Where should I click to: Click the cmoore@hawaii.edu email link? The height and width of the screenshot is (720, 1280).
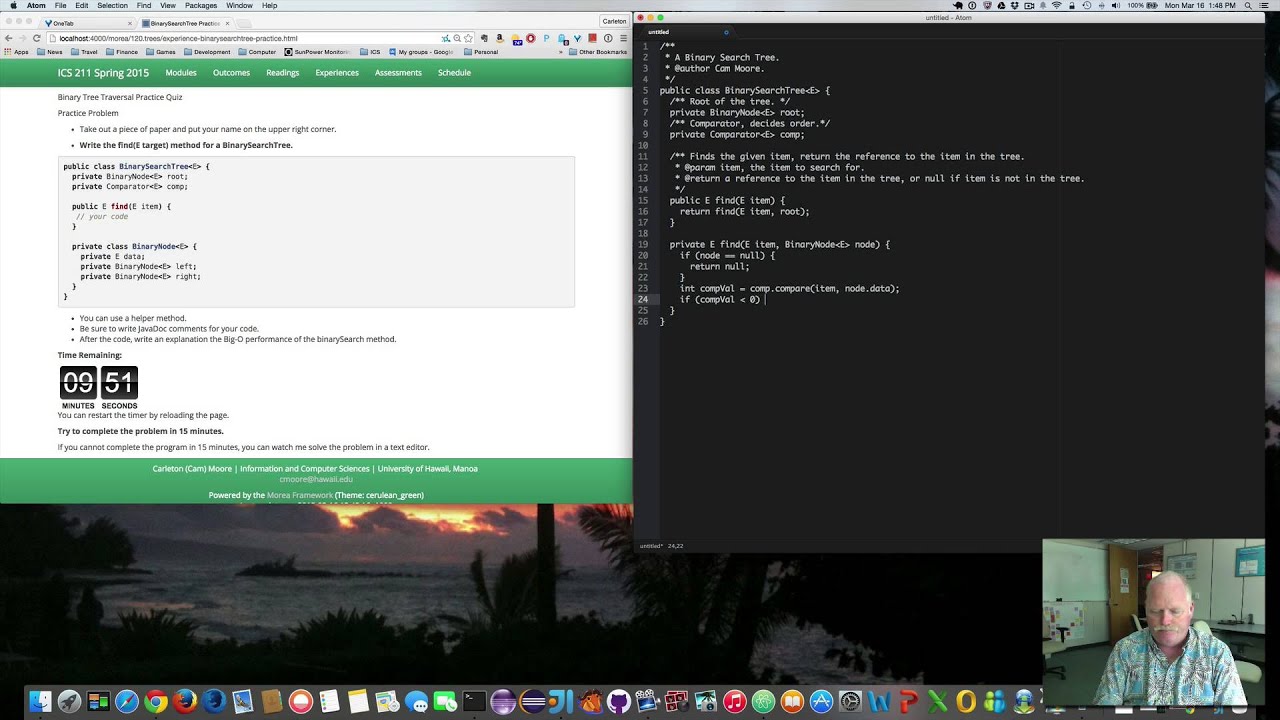pos(316,480)
